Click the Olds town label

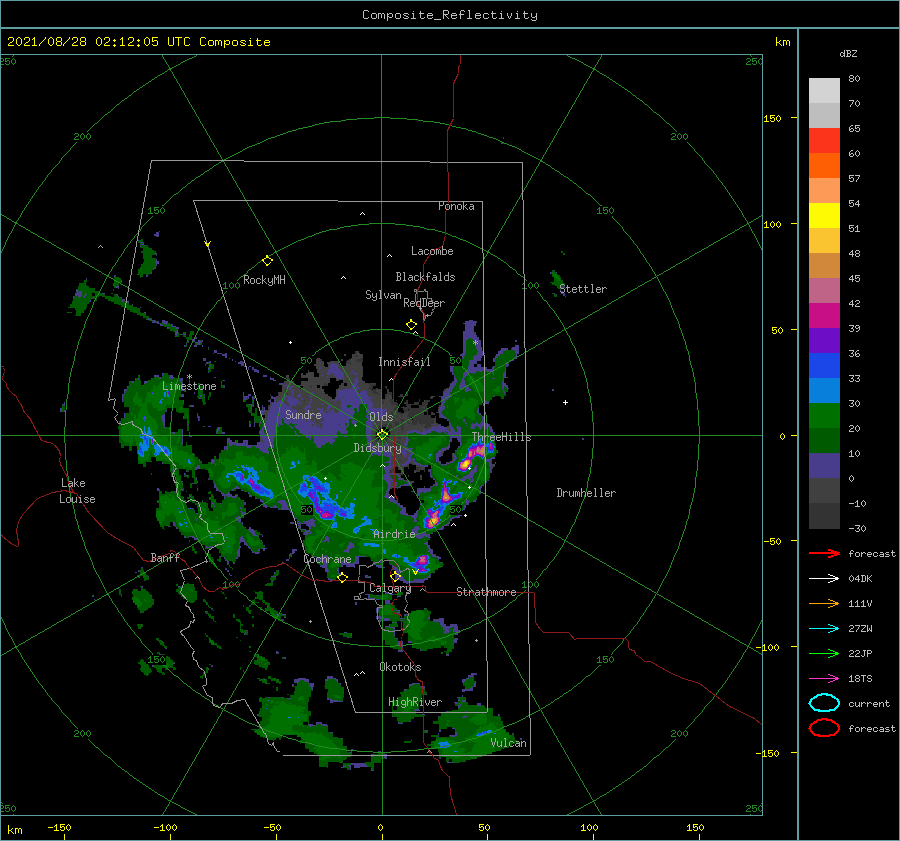[381, 417]
